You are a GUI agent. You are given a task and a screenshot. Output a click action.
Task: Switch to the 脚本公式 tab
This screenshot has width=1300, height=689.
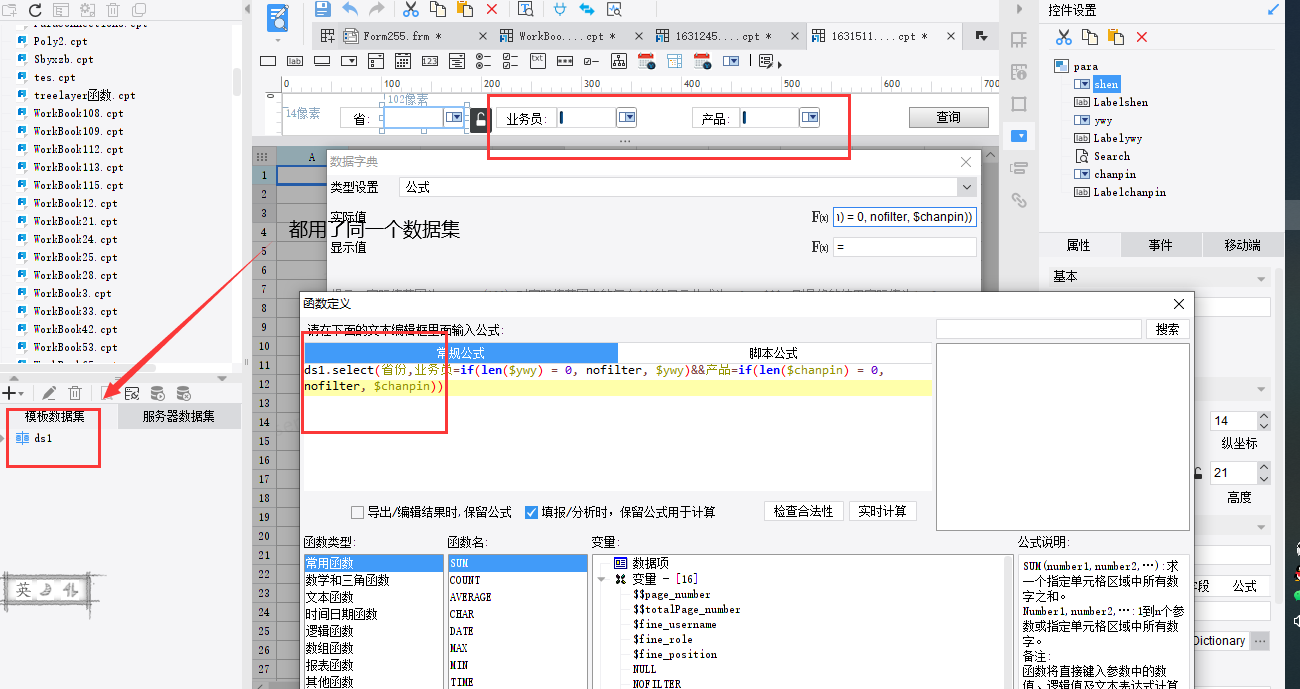click(774, 353)
